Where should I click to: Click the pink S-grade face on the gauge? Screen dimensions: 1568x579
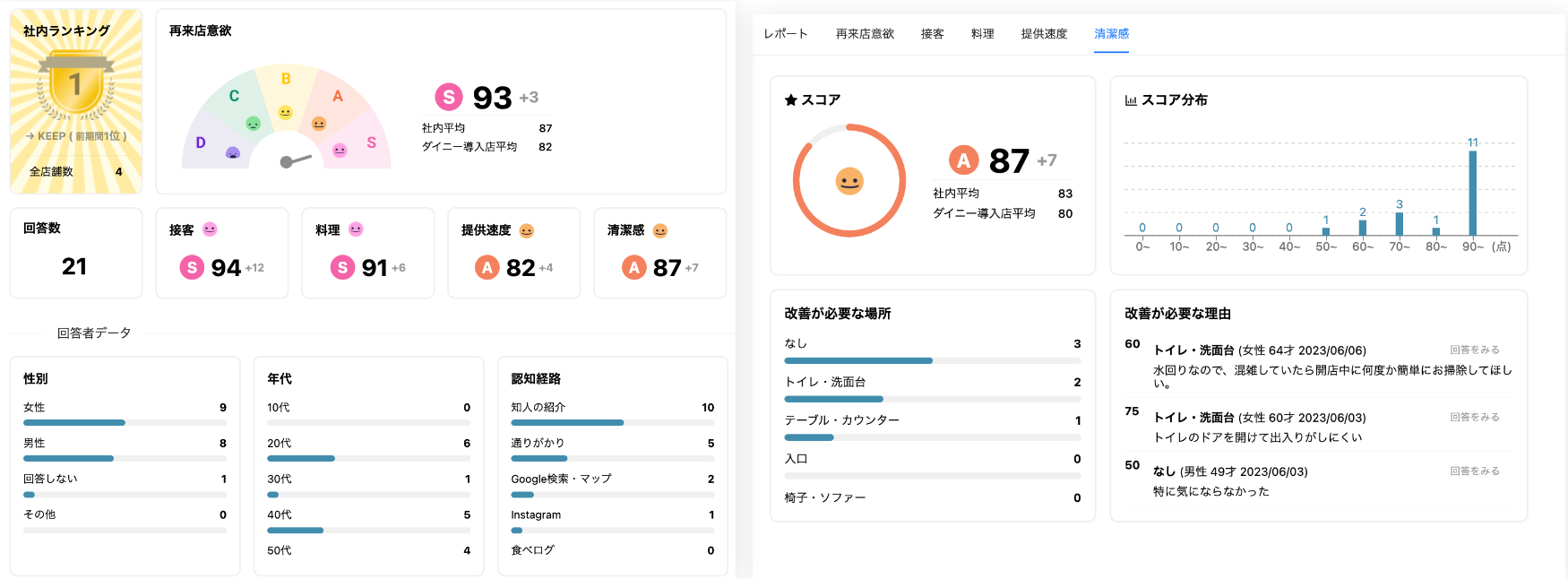[340, 151]
